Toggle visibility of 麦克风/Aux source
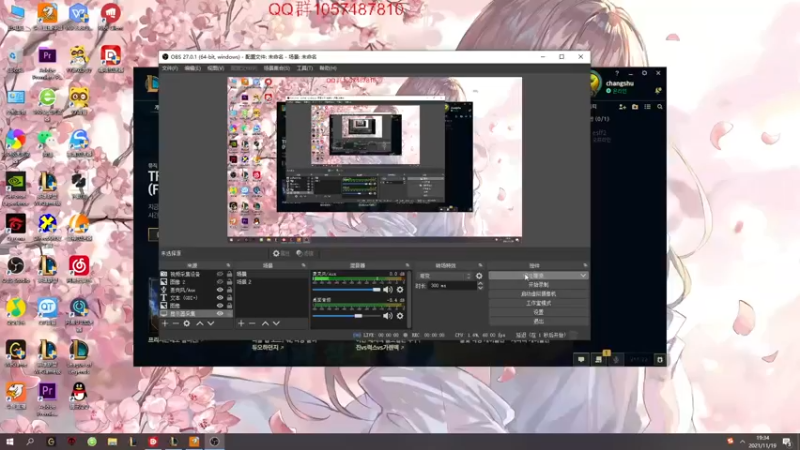 click(x=220, y=290)
